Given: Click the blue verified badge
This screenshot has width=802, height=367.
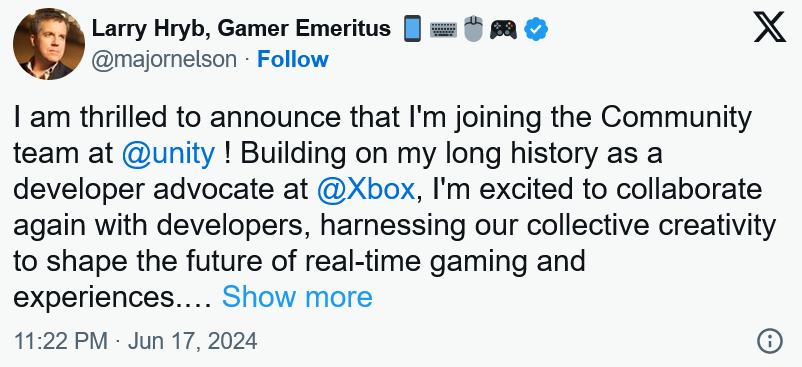Looking at the screenshot, I should click(x=536, y=29).
